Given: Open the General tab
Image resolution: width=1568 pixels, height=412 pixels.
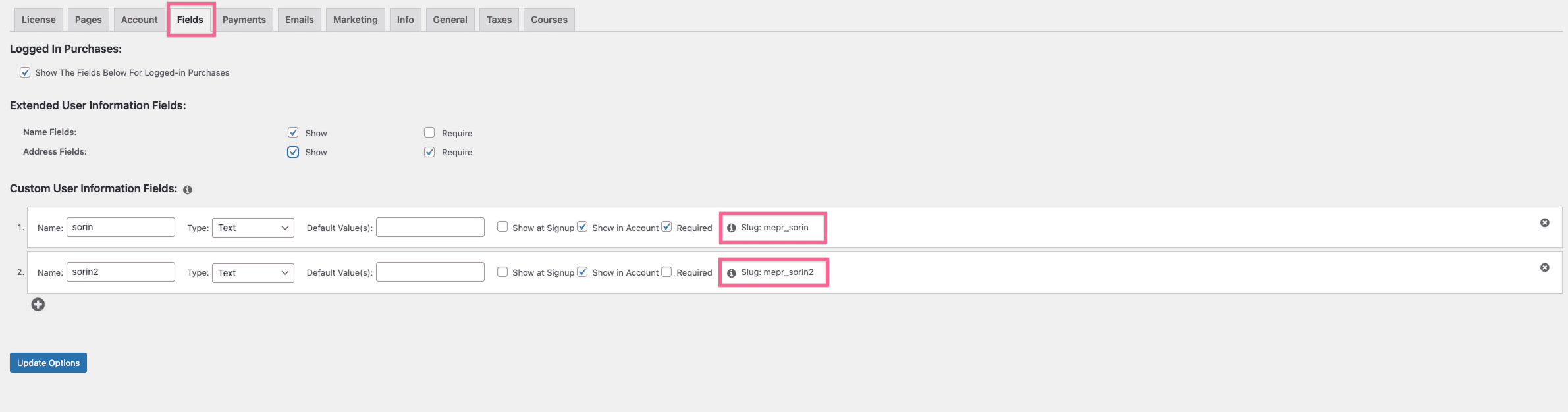Looking at the screenshot, I should [x=450, y=20].
